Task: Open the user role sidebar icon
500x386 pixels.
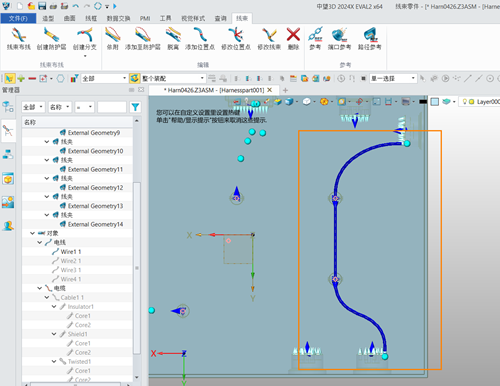Action: (x=8, y=226)
